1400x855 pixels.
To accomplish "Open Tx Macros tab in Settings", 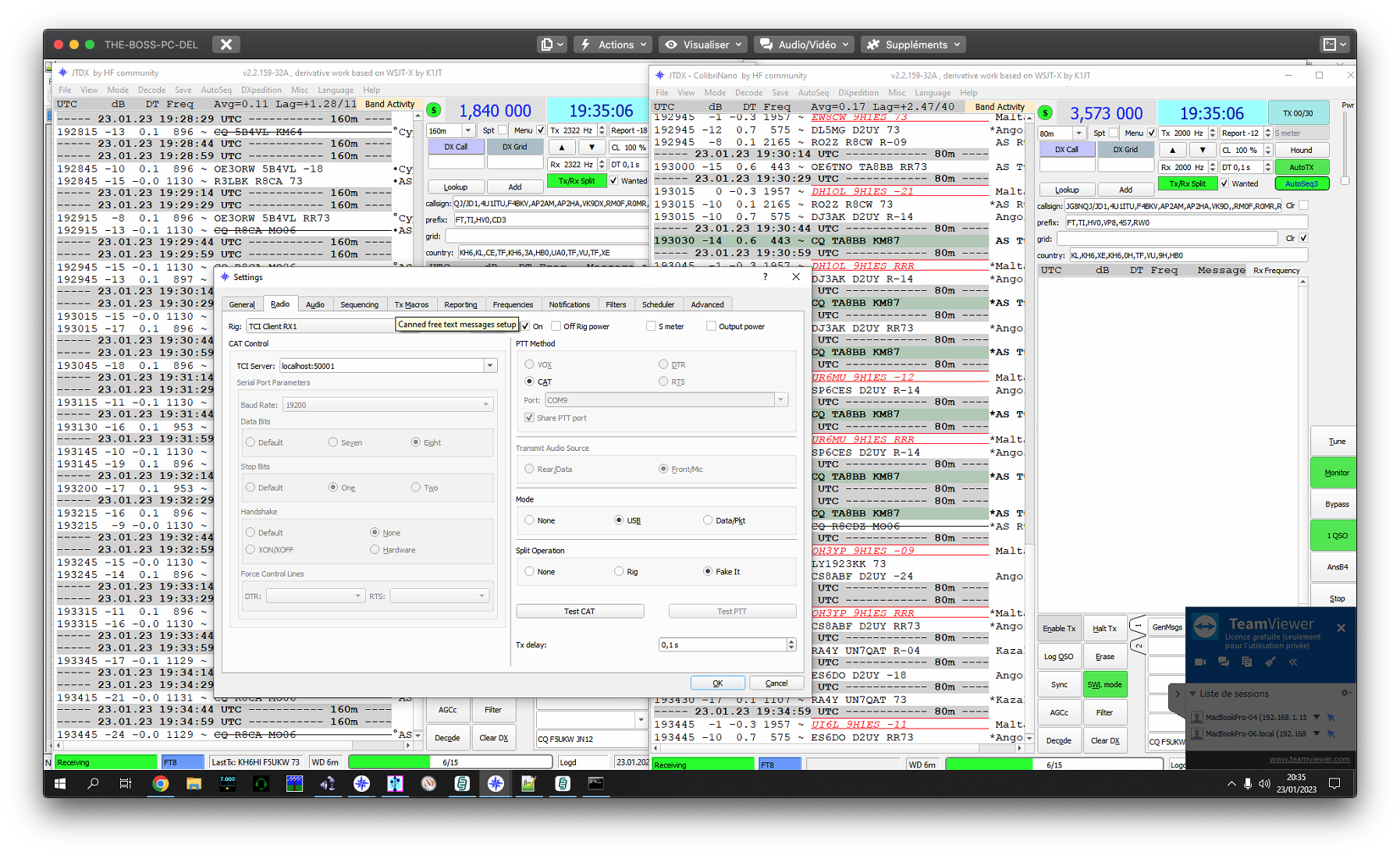I will point(411,304).
